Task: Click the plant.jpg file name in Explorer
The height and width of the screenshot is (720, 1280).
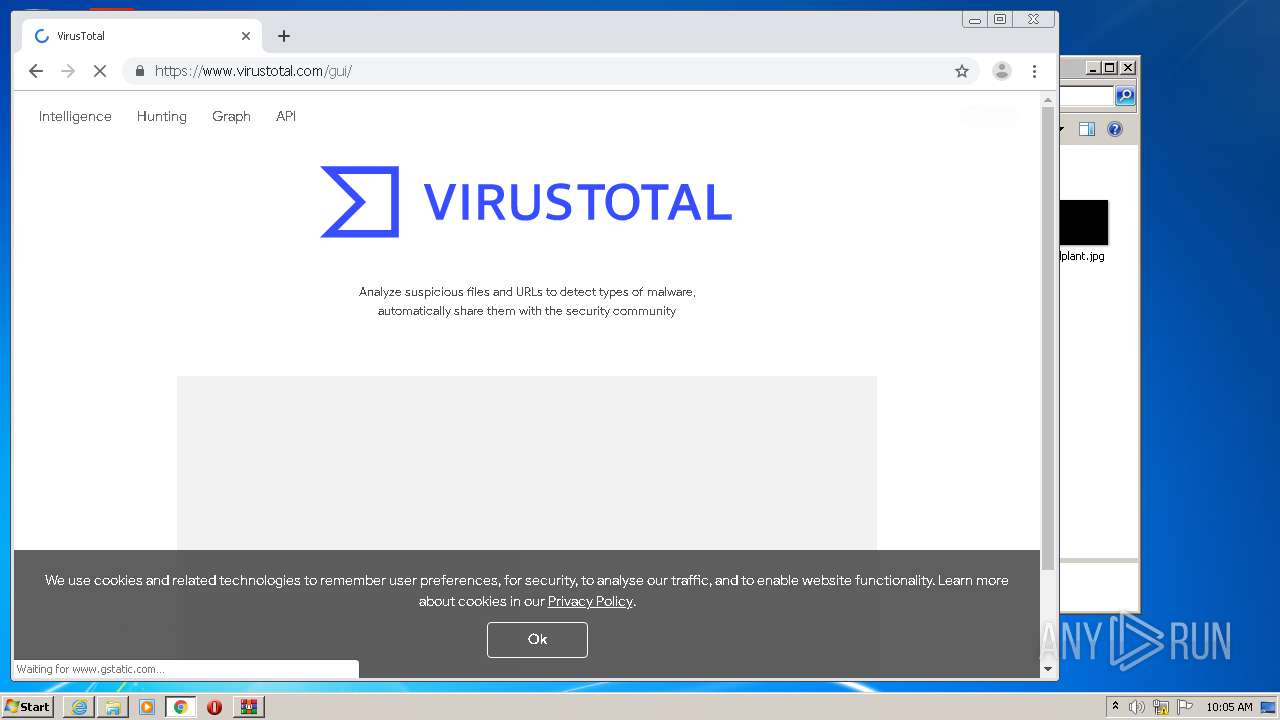Action: 1083,256
